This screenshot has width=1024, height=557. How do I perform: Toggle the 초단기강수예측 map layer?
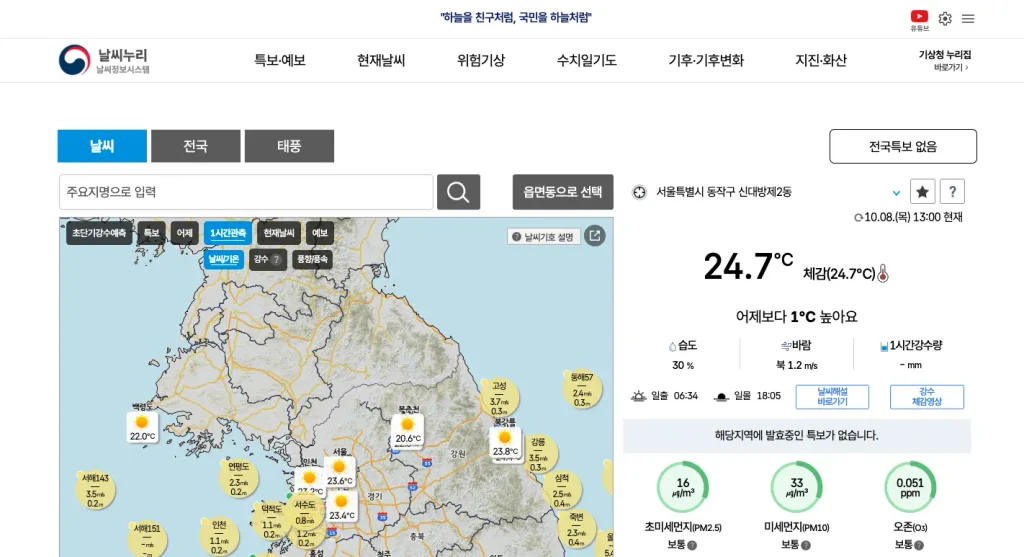pyautogui.click(x=99, y=233)
